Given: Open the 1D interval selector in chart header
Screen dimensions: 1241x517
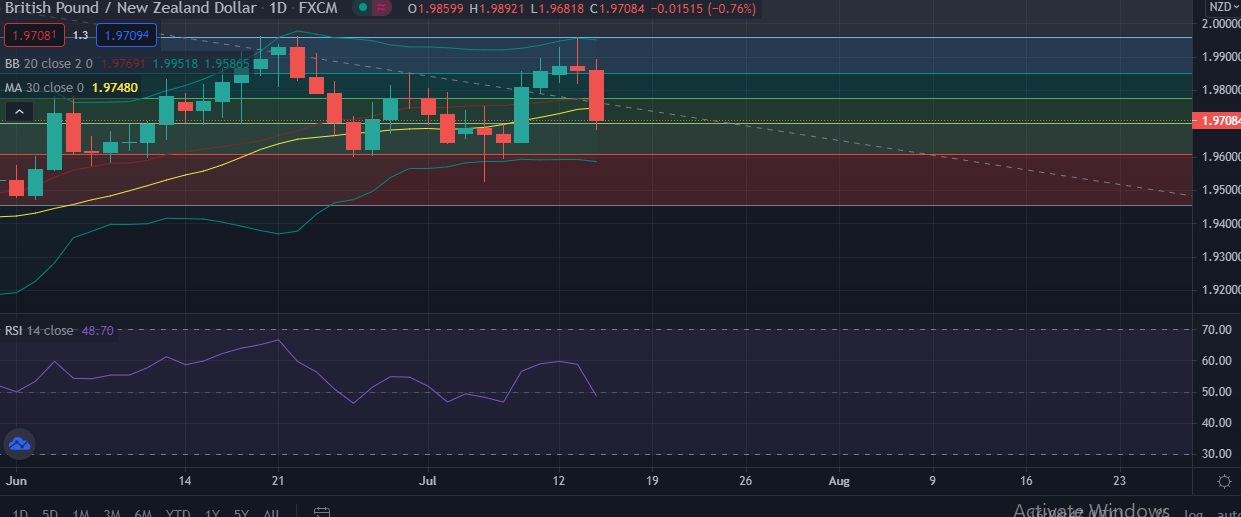Looking at the screenshot, I should click(x=278, y=8).
